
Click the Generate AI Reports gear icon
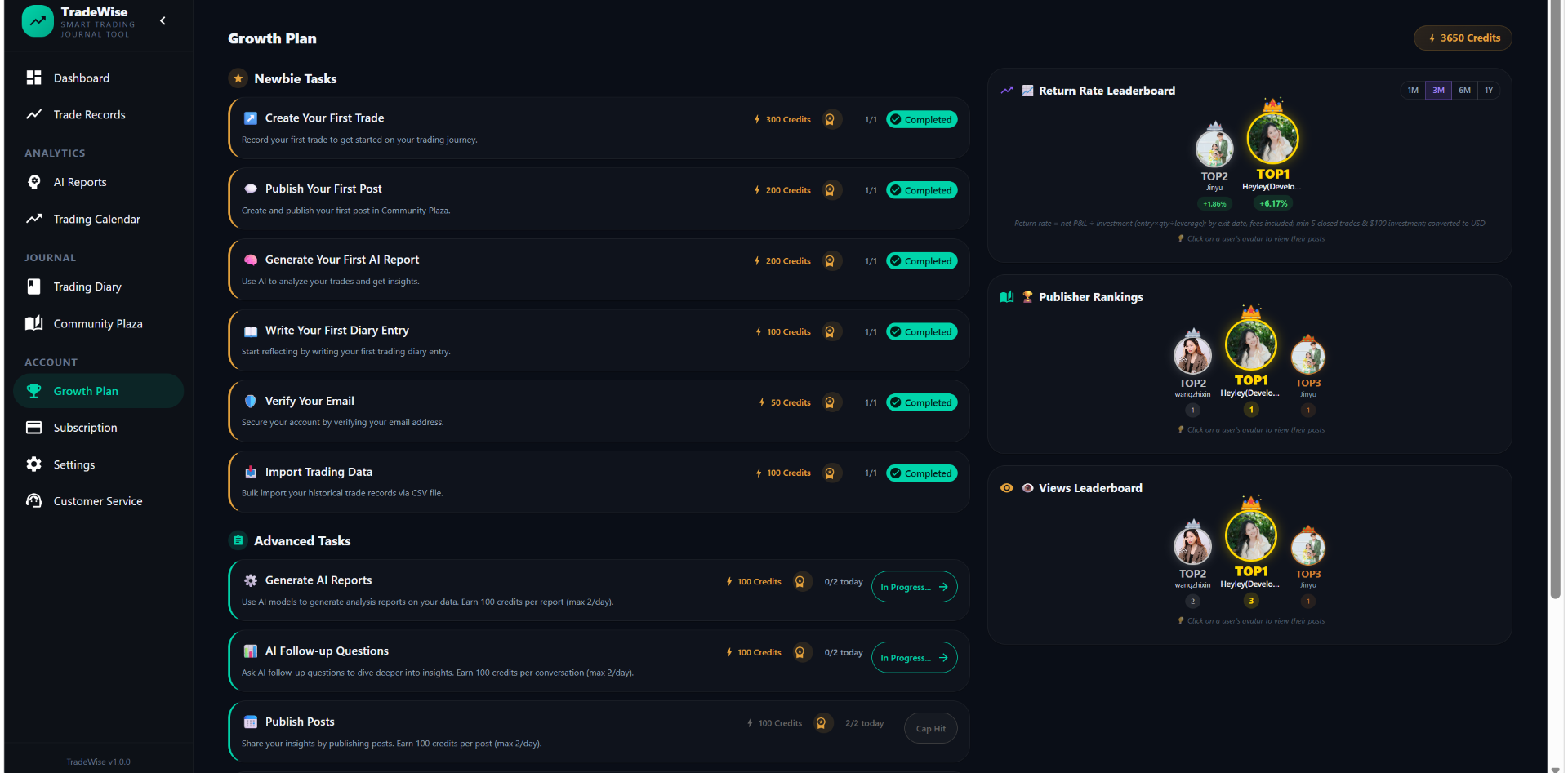coord(251,580)
